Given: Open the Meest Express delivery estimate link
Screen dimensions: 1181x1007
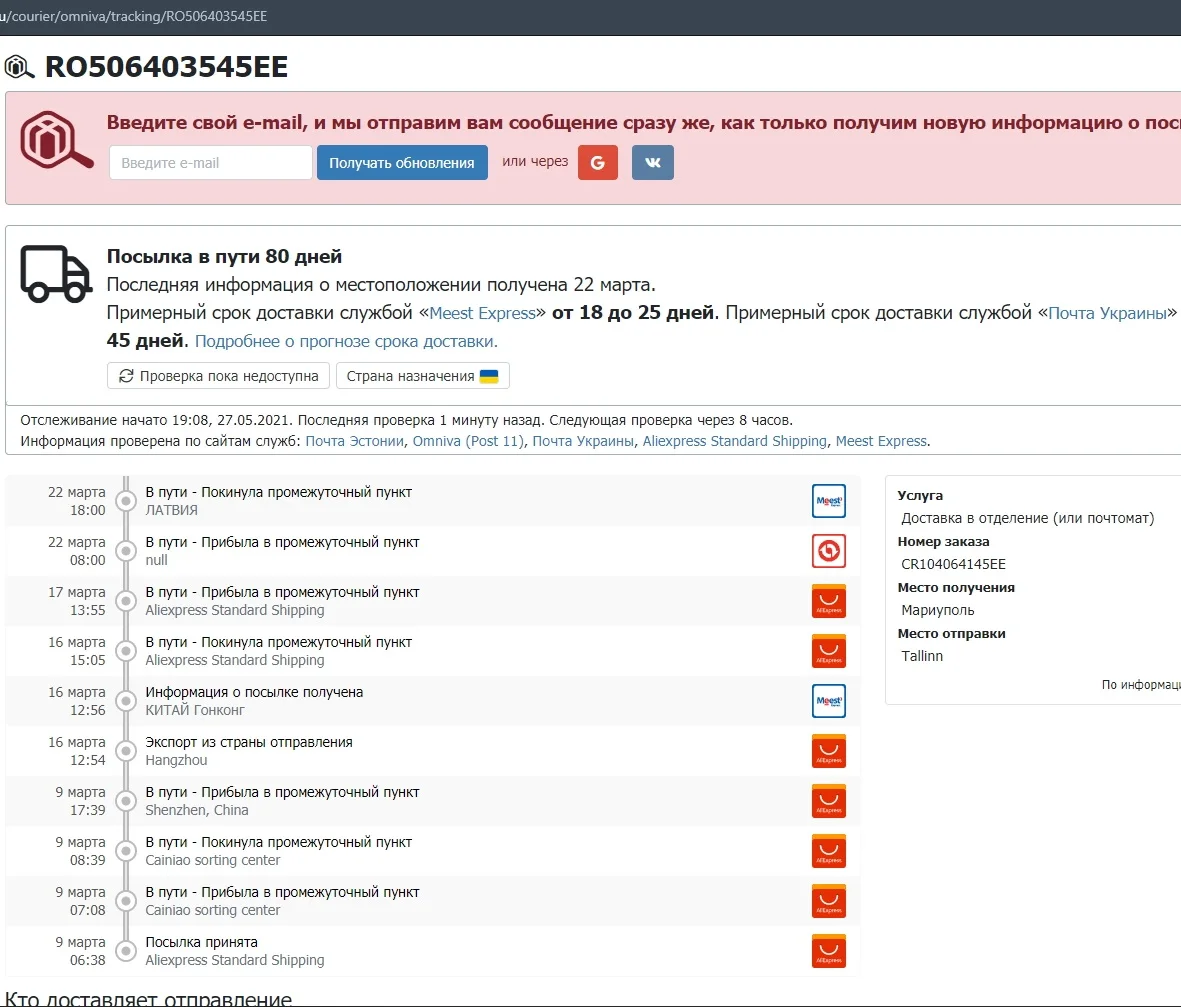Looking at the screenshot, I should click(x=482, y=313).
